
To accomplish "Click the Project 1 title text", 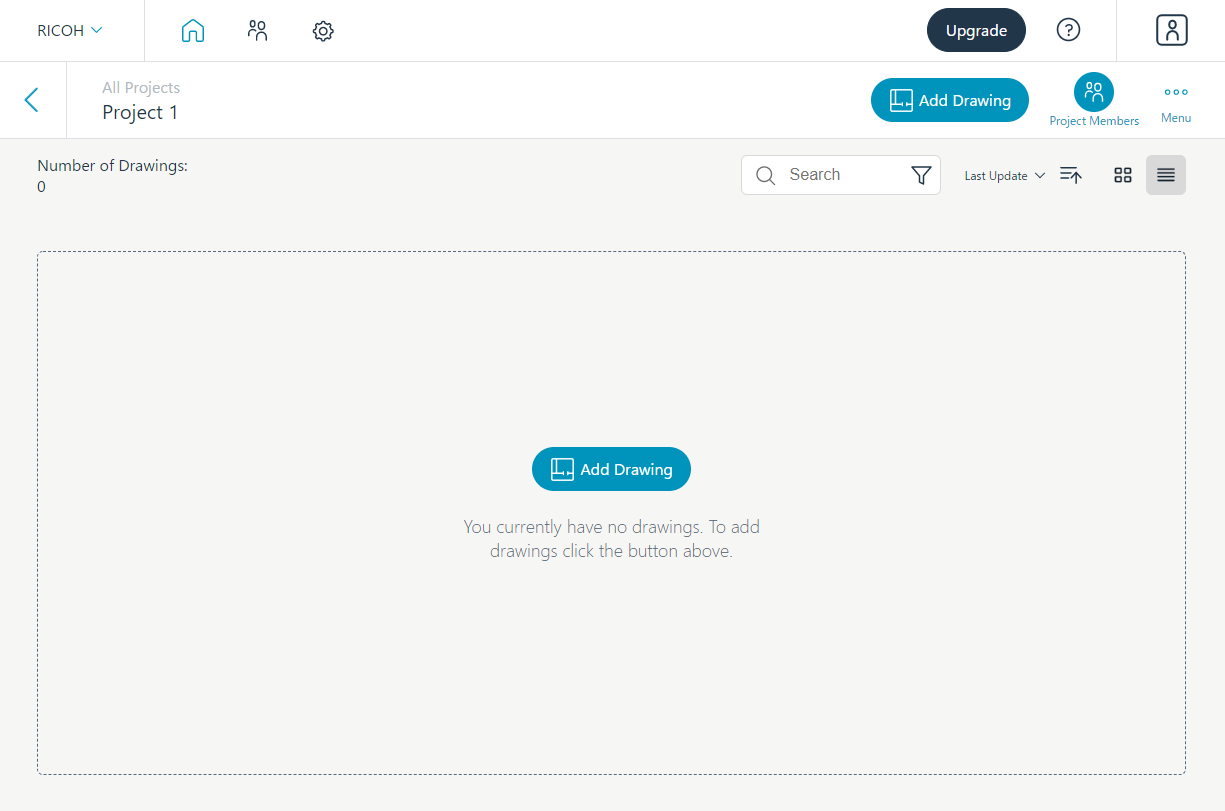I will pyautogui.click(x=140, y=112).
